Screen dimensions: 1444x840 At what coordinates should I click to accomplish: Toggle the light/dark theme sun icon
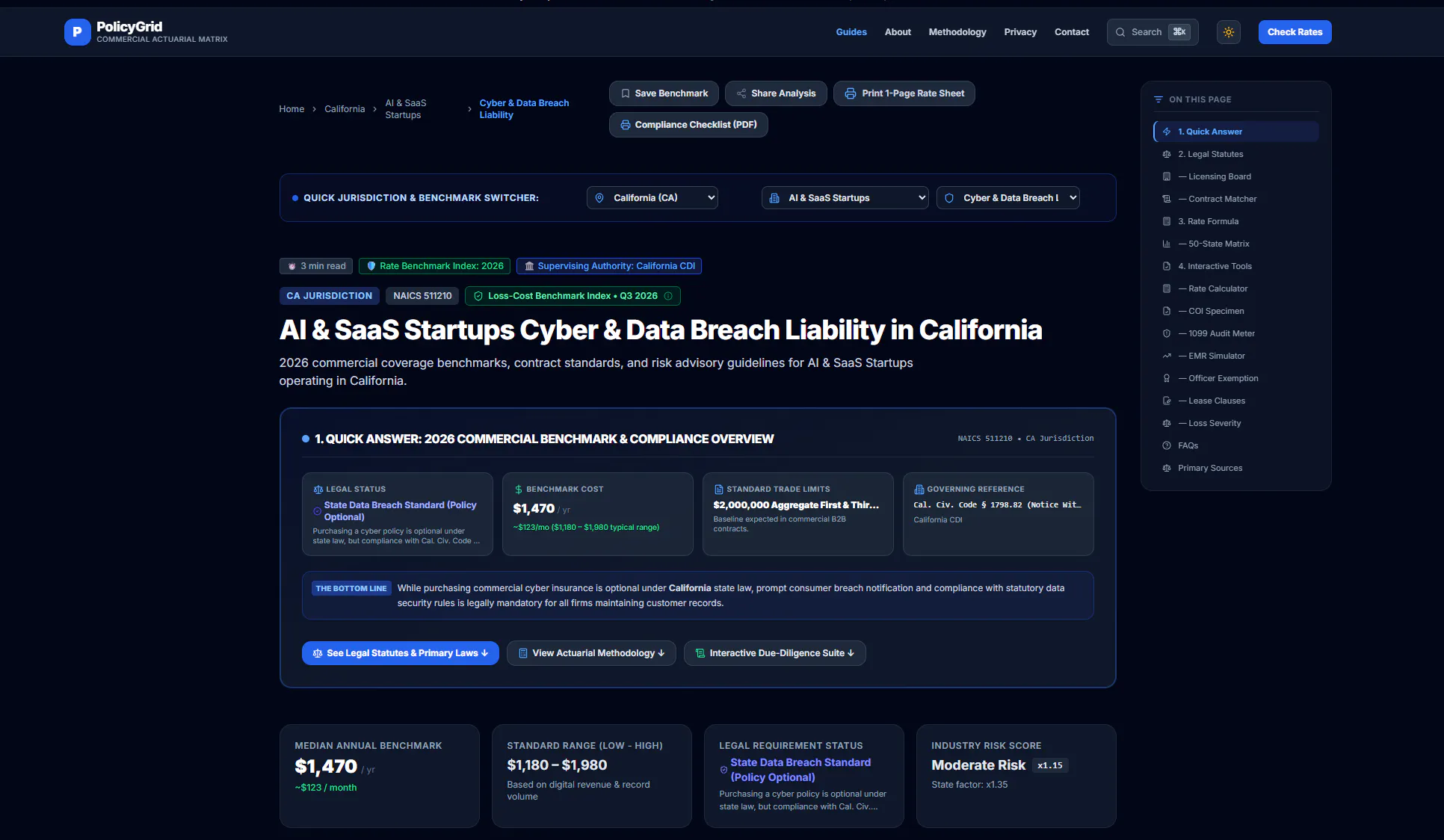pos(1228,32)
